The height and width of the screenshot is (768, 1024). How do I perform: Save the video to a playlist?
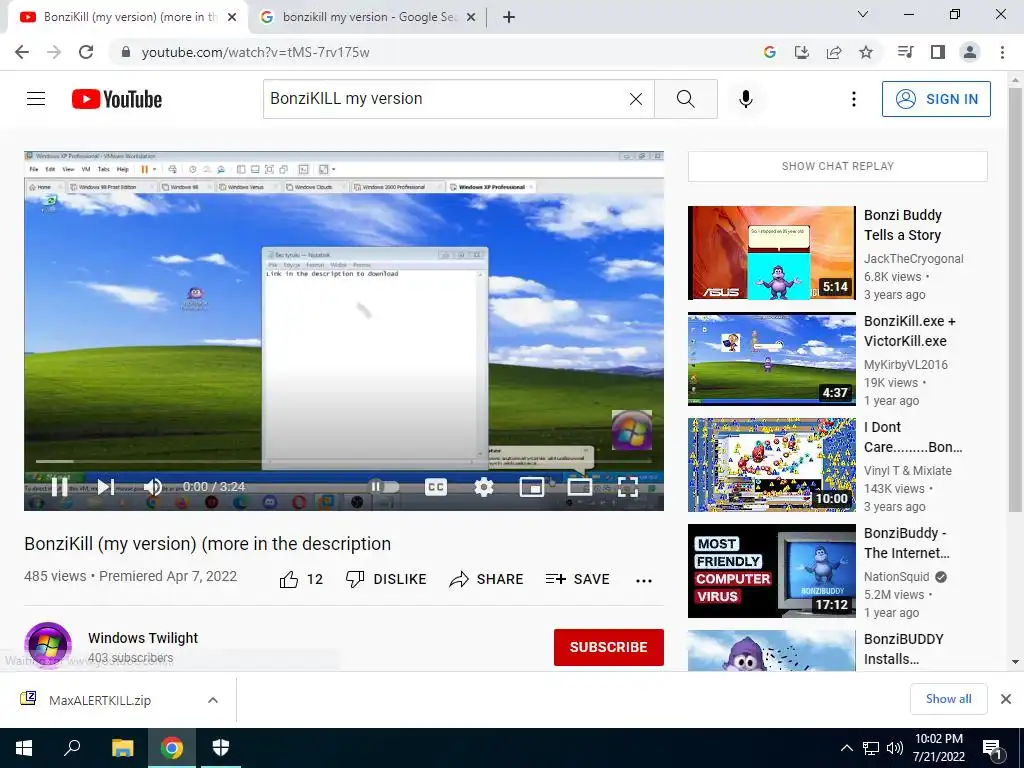click(577, 579)
